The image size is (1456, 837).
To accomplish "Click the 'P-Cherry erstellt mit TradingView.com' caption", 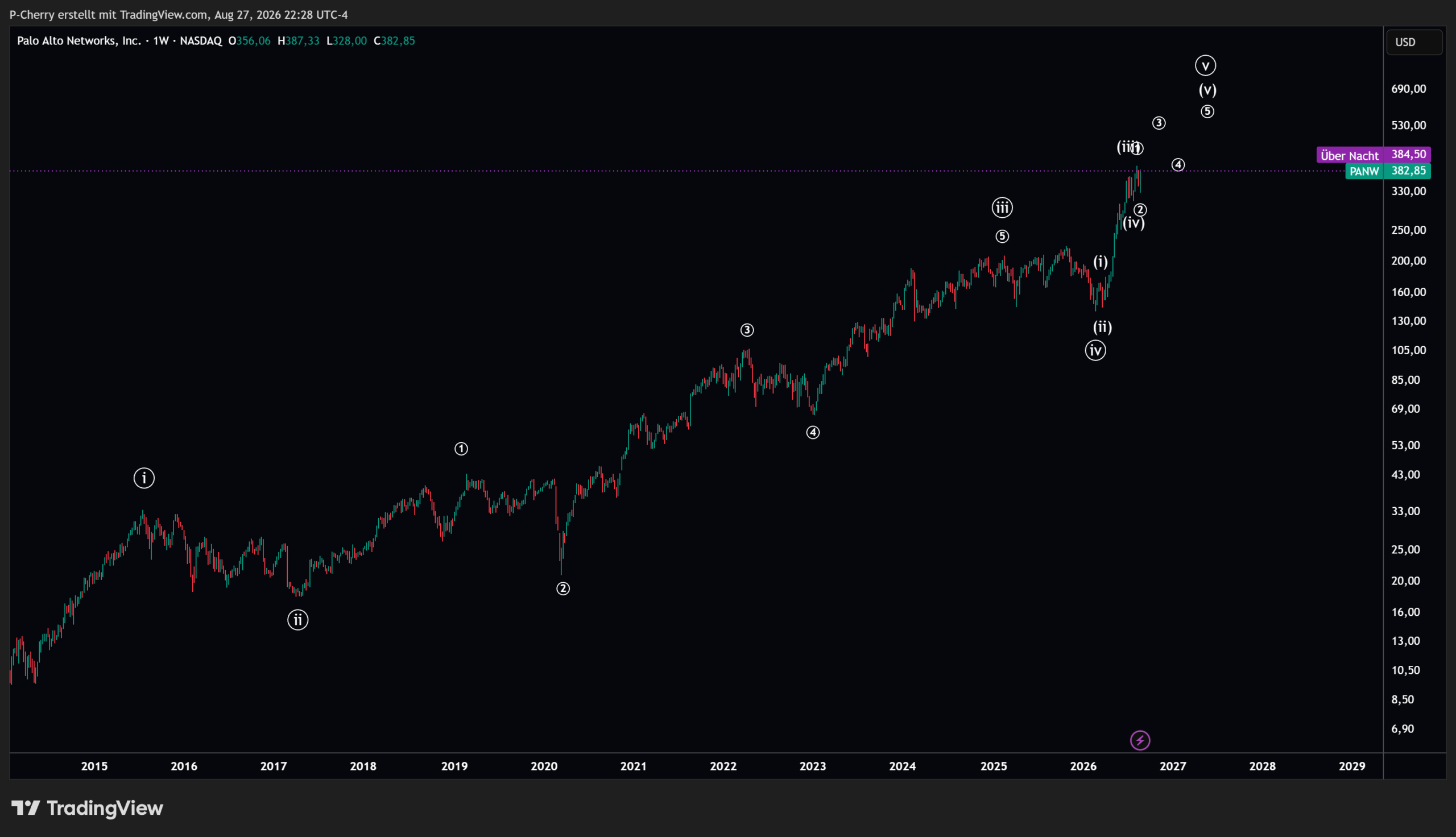I will (109, 15).
